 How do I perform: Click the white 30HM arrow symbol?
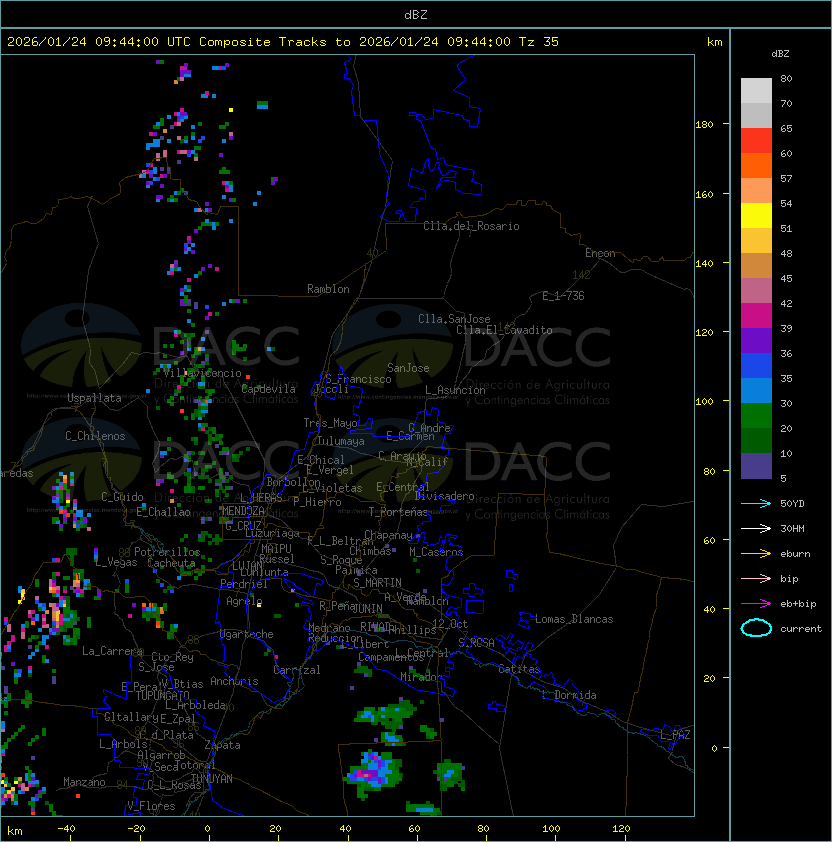(756, 528)
